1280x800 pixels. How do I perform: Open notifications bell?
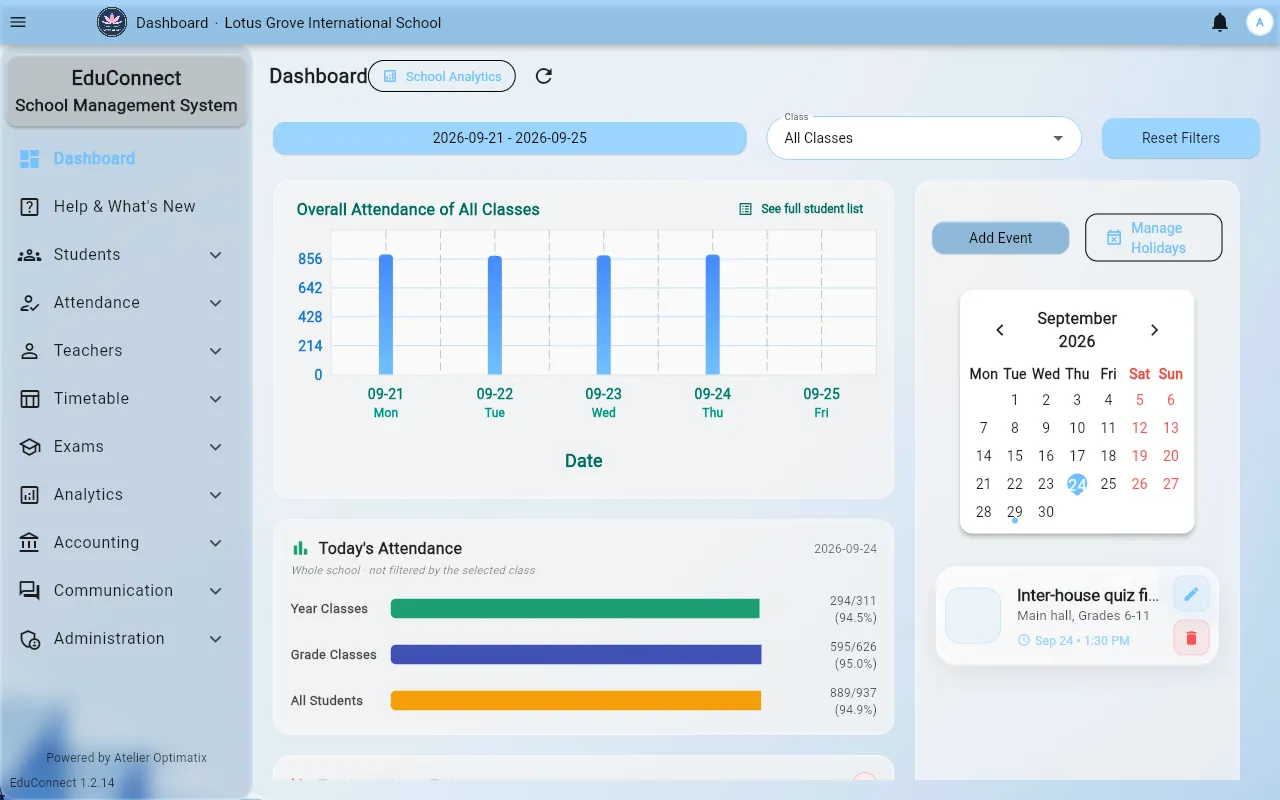(1220, 22)
